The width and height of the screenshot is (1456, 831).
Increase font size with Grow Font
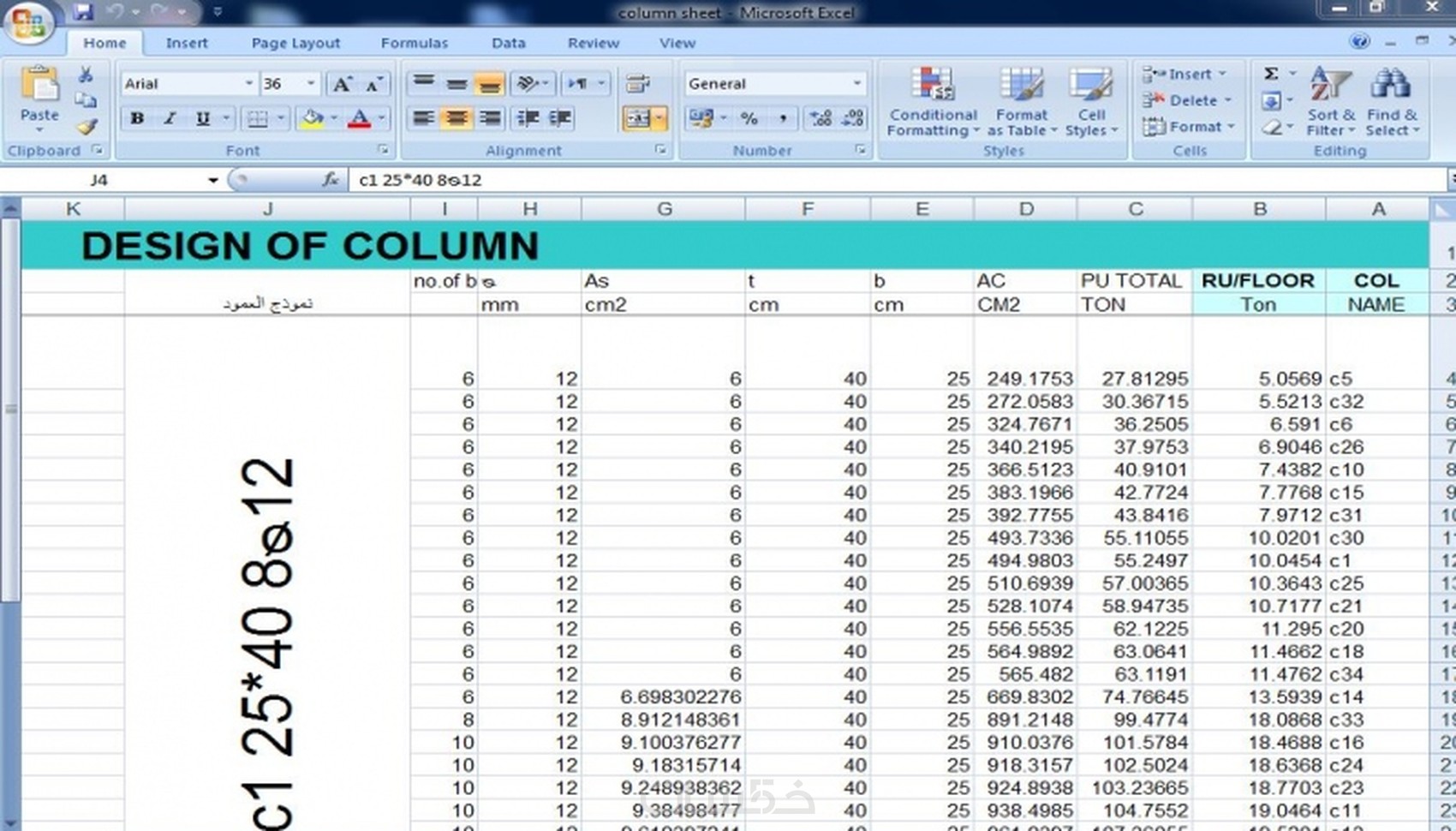point(342,84)
